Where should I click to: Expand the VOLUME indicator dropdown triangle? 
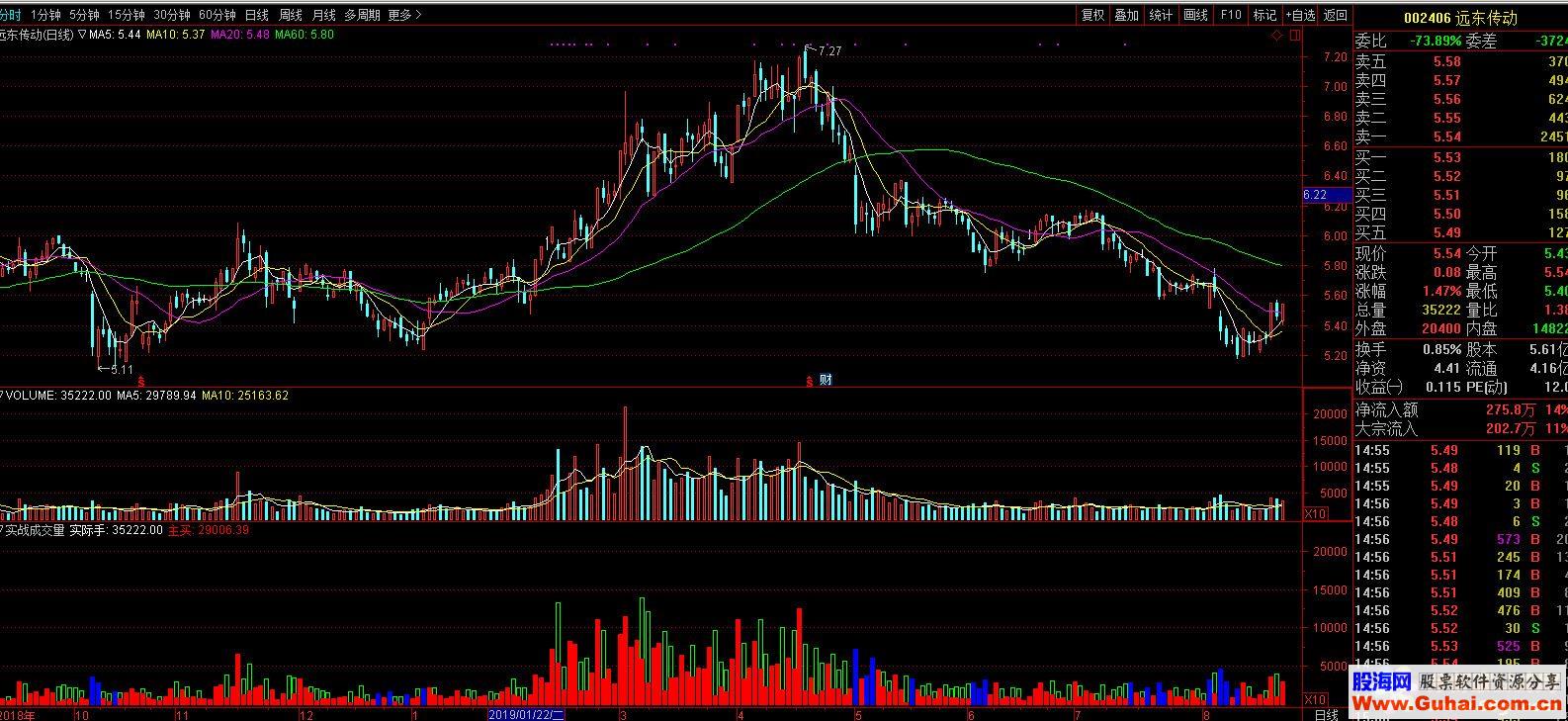(2, 395)
